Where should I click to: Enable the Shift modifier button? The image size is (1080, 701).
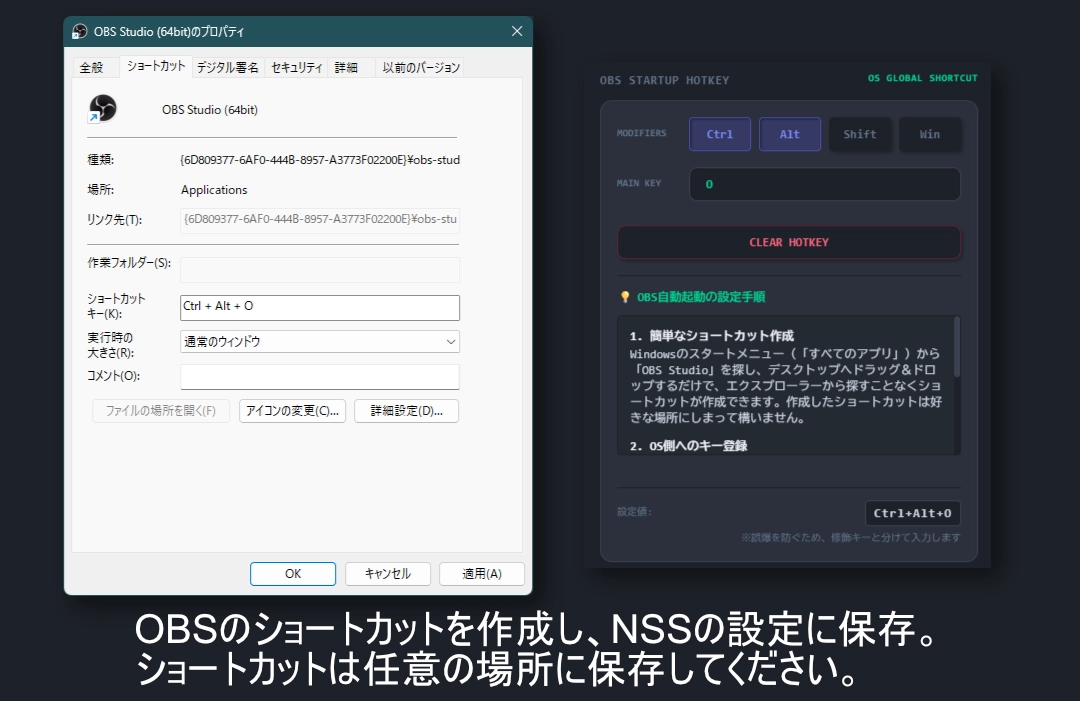point(860,134)
